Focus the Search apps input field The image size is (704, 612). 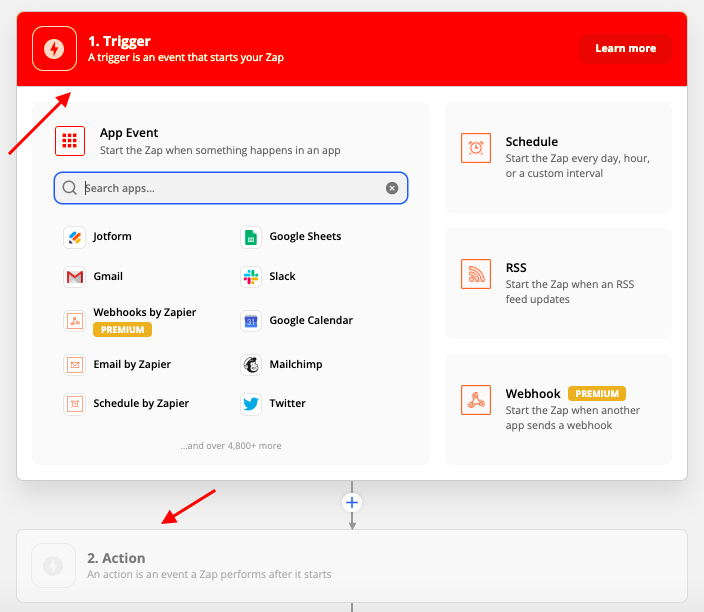click(231, 188)
